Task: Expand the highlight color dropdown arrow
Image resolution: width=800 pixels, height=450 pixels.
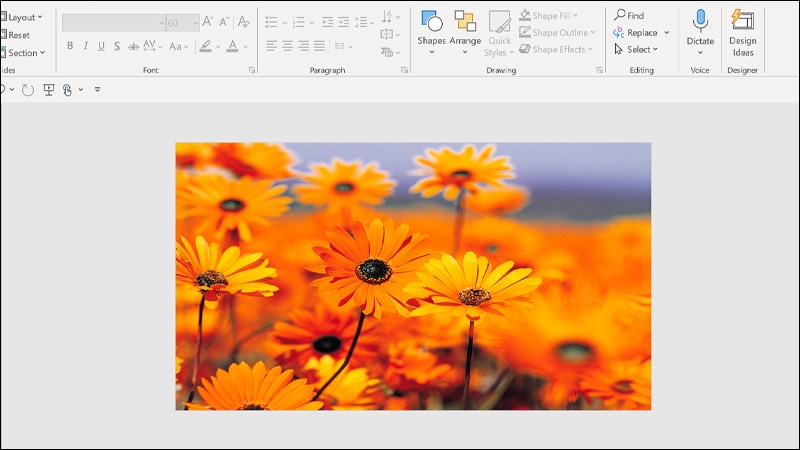Action: click(x=218, y=47)
